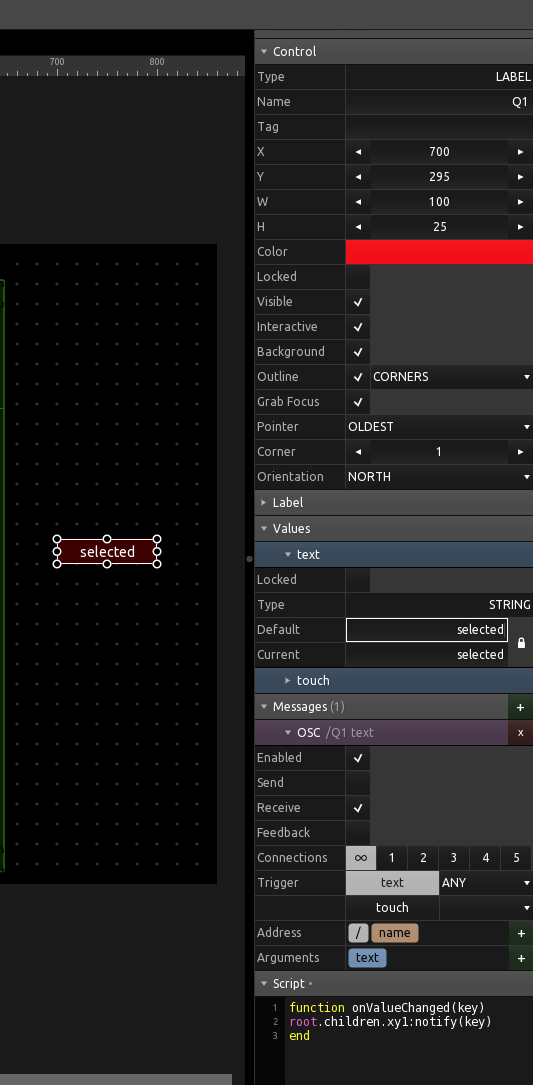Viewport: 533px width, 1085px height.
Task: Toggle the touch trigger button
Action: tap(392, 907)
